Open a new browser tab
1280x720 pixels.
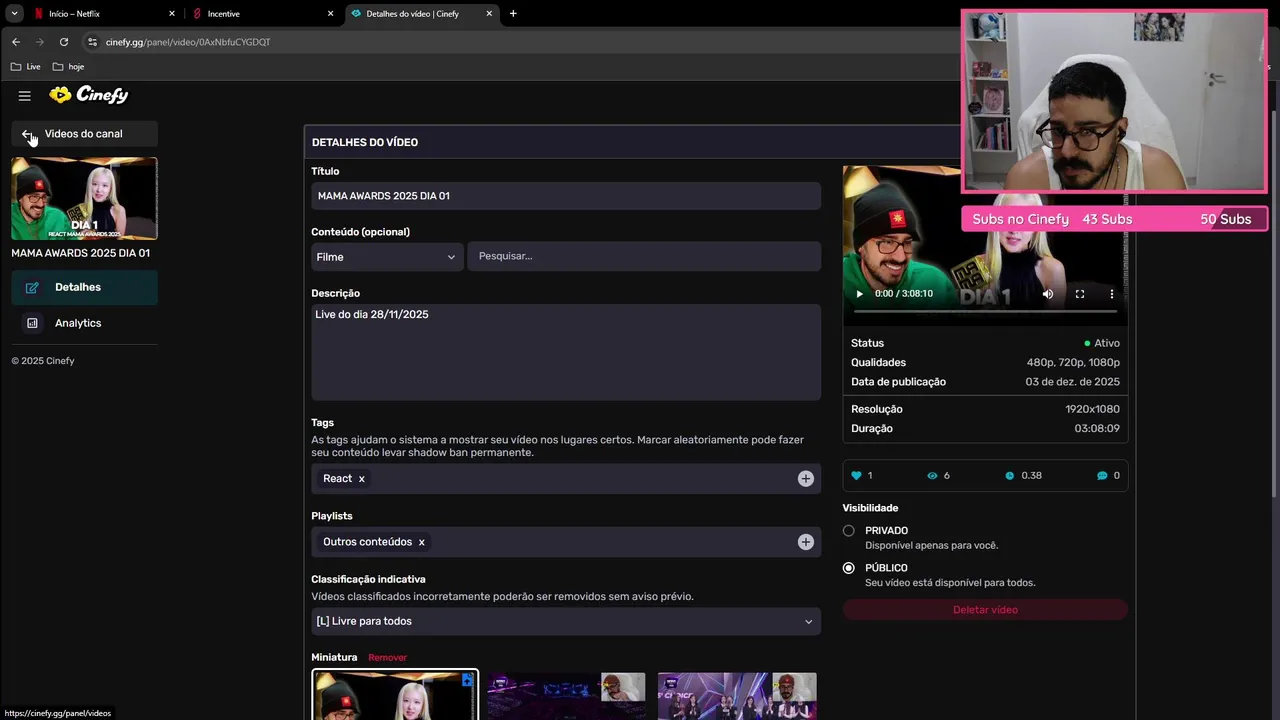point(513,14)
